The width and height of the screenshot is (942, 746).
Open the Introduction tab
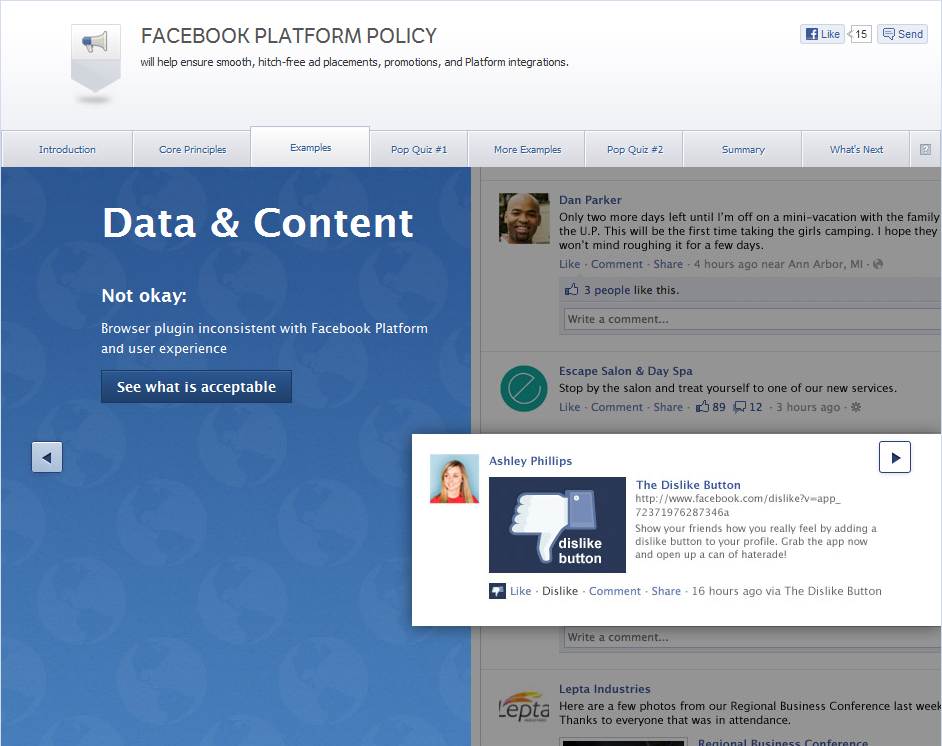coord(67,149)
